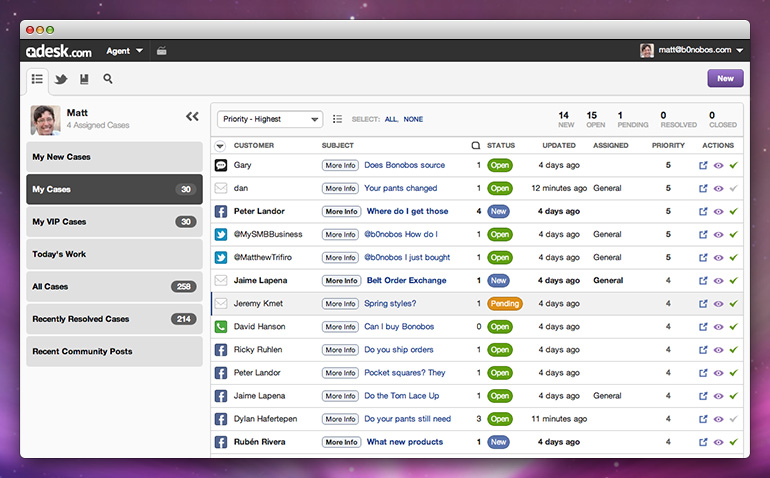Resolve @MatthewTrifiro case with green checkmark
Viewport: 770px width, 478px height.
[x=734, y=257]
